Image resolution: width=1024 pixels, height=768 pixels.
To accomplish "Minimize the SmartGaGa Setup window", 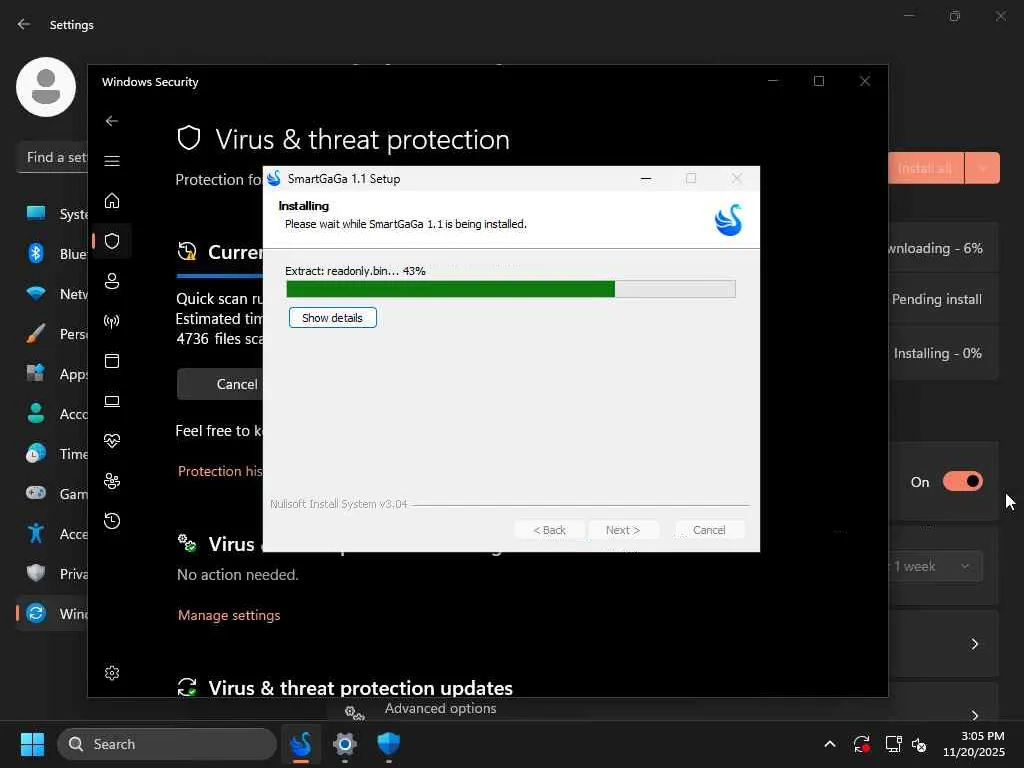I will pyautogui.click(x=646, y=178).
